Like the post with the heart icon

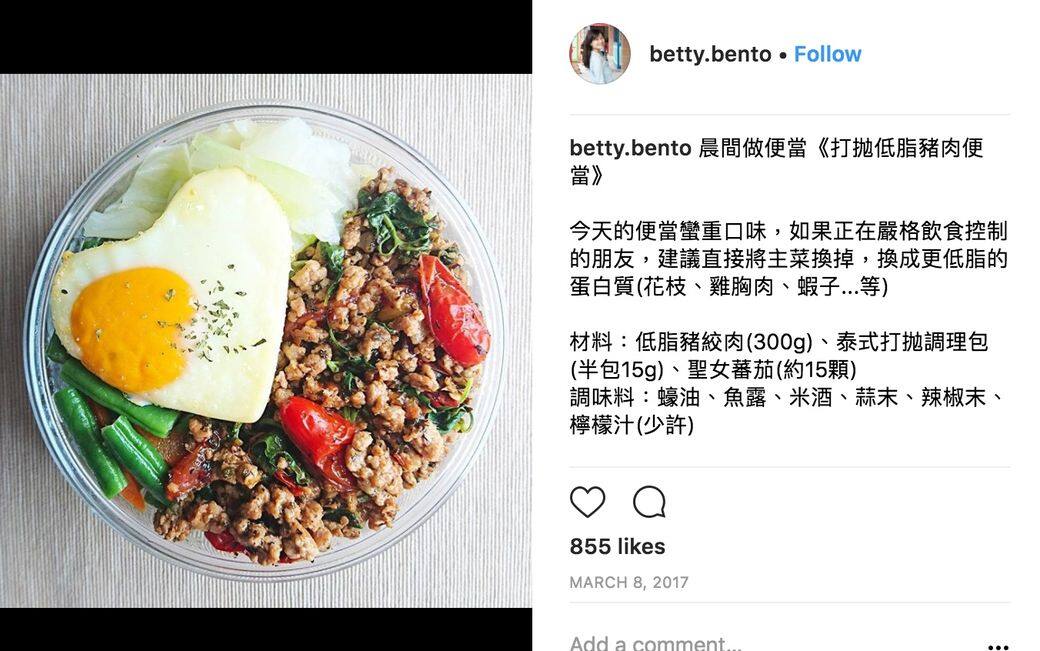point(588,502)
